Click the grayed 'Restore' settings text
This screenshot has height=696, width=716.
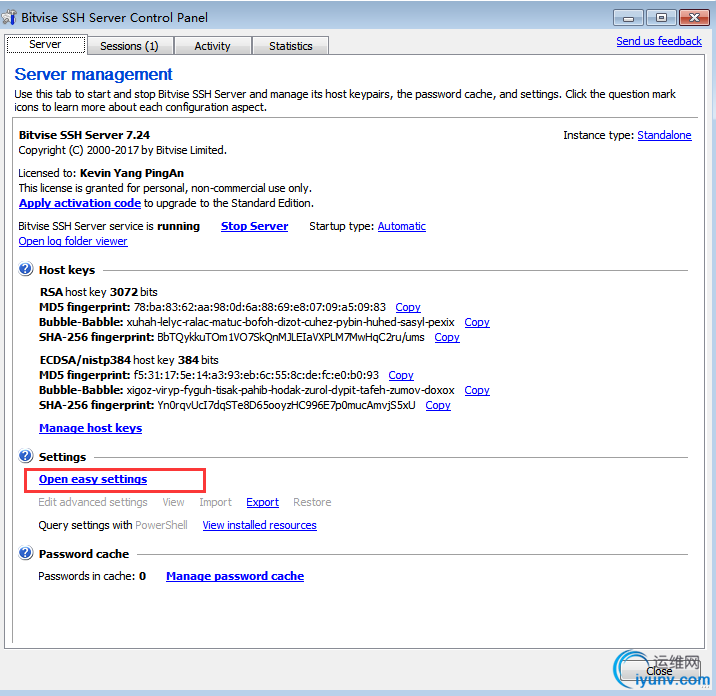point(312,502)
